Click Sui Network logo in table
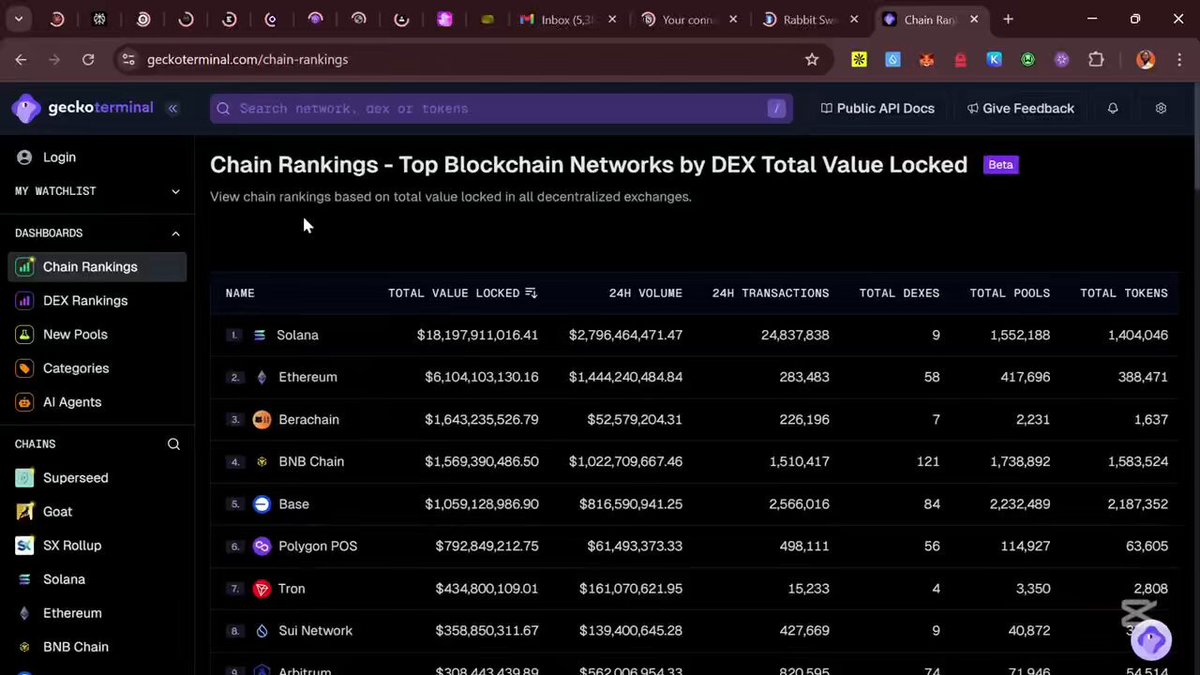Image resolution: width=1200 pixels, height=675 pixels. pyautogui.click(x=262, y=631)
